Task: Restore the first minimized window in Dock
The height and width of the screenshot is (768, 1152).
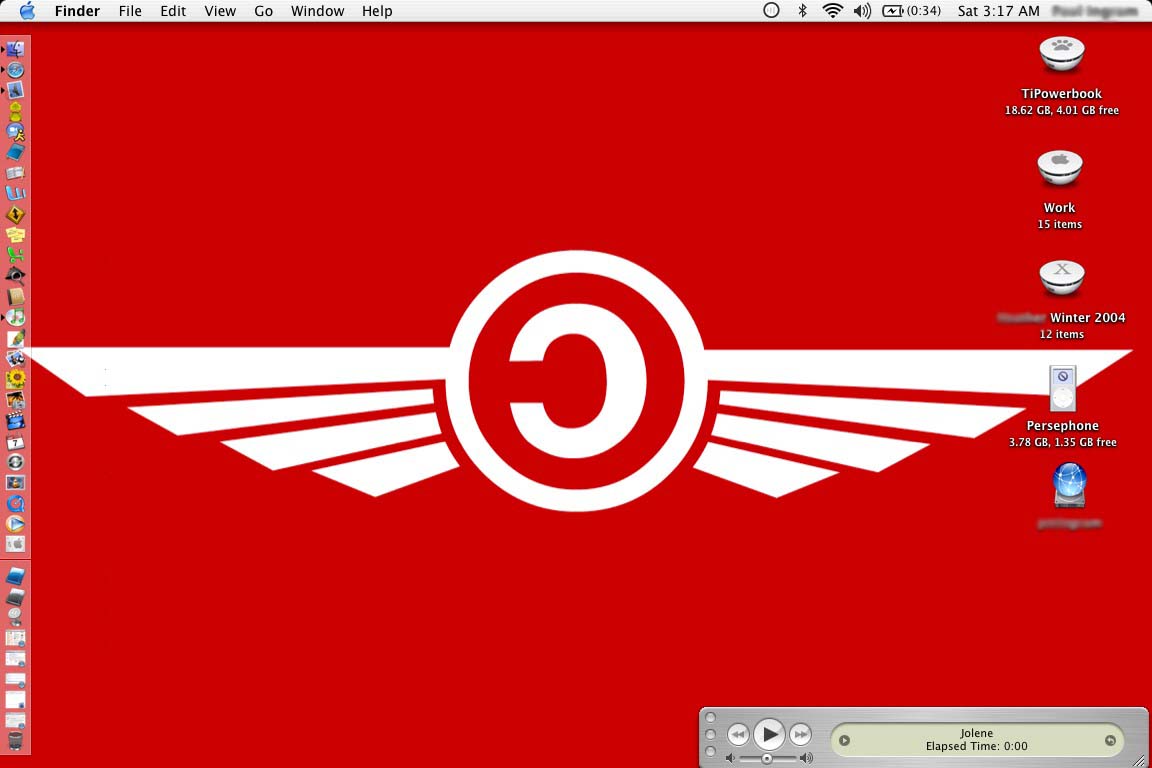Action: 15,638
